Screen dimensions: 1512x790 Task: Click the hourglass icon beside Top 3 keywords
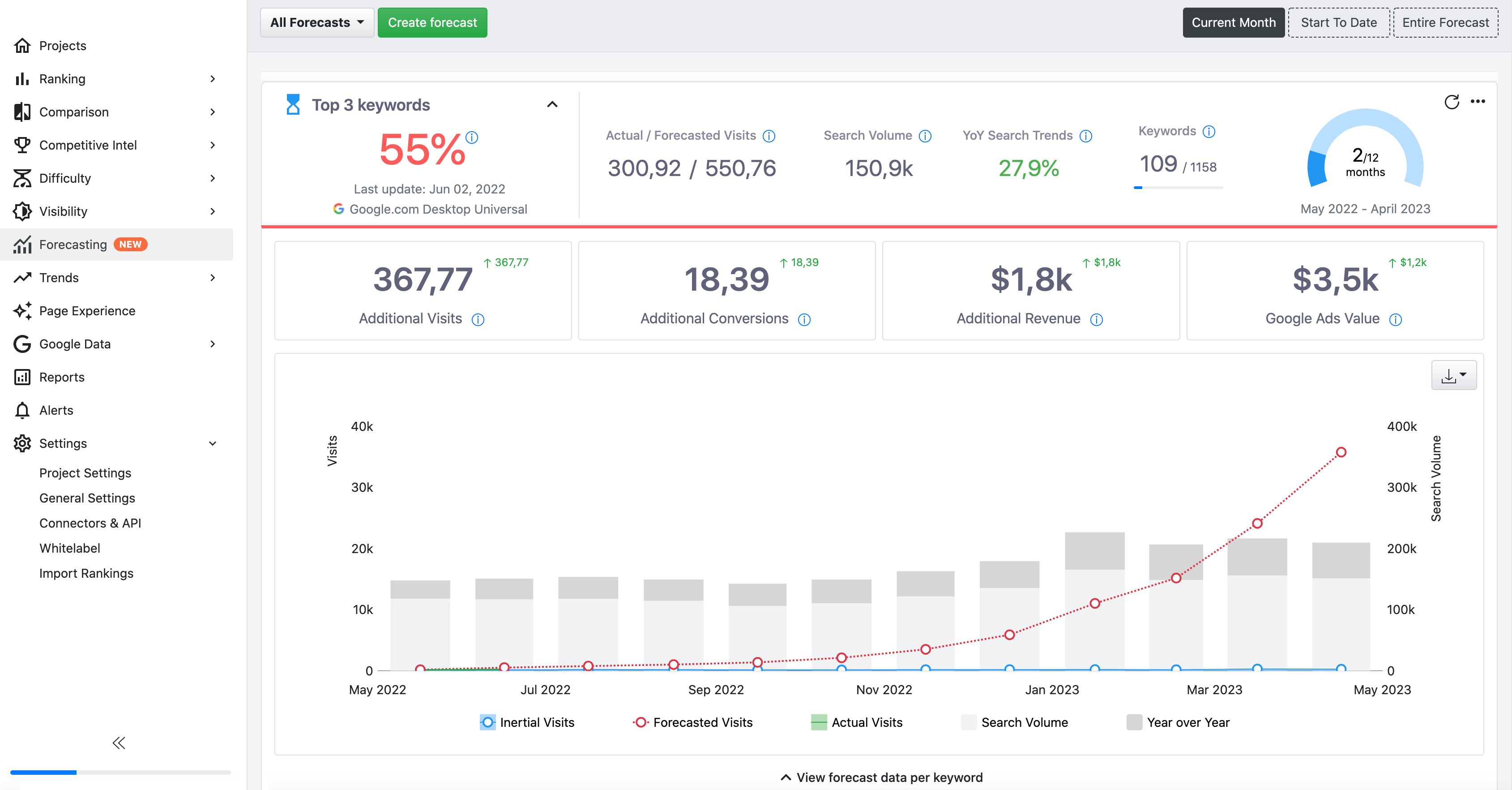[x=292, y=104]
